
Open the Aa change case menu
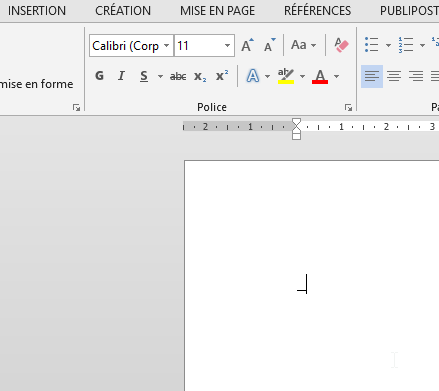pyautogui.click(x=303, y=45)
